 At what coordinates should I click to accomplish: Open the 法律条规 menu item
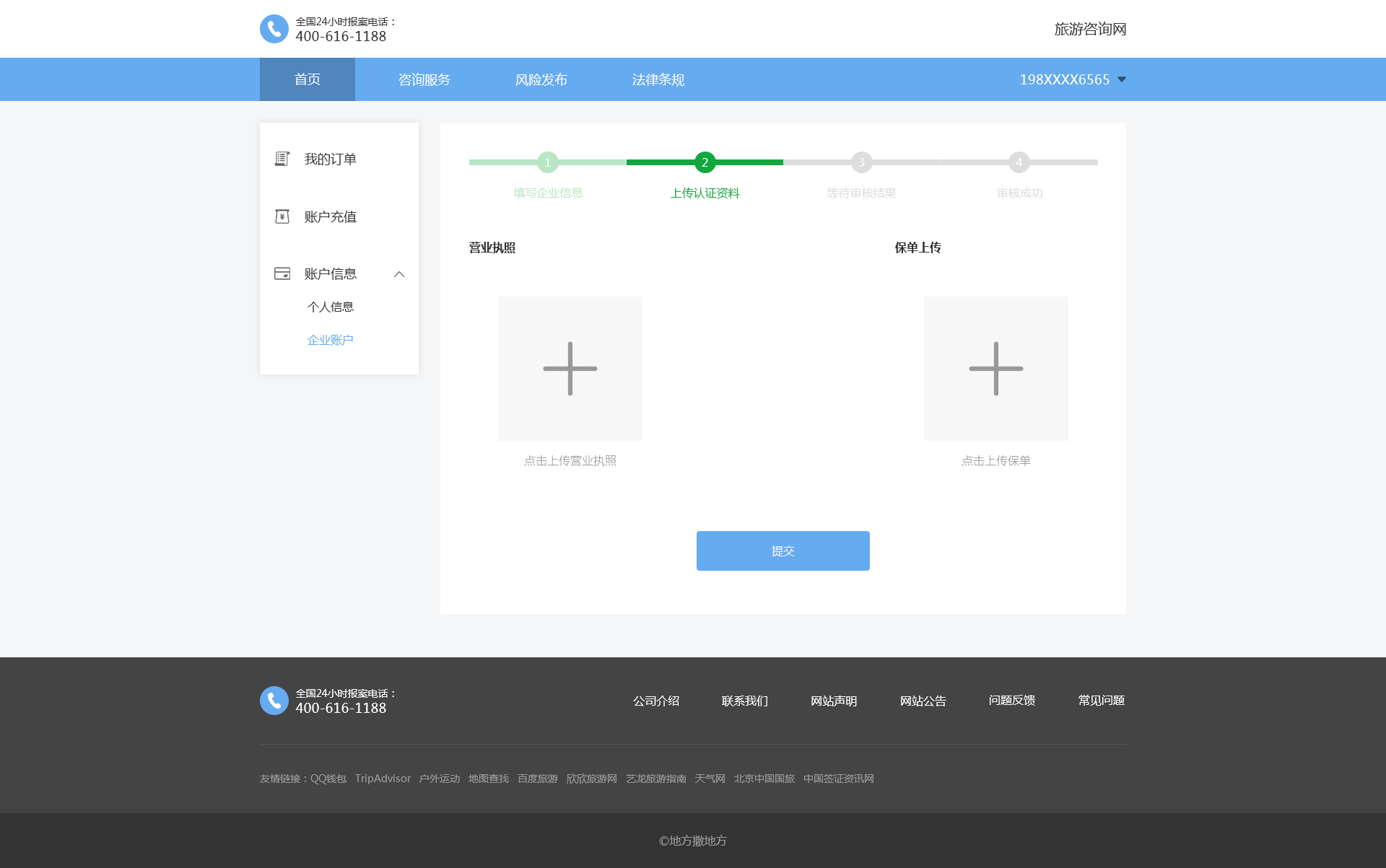tap(658, 79)
